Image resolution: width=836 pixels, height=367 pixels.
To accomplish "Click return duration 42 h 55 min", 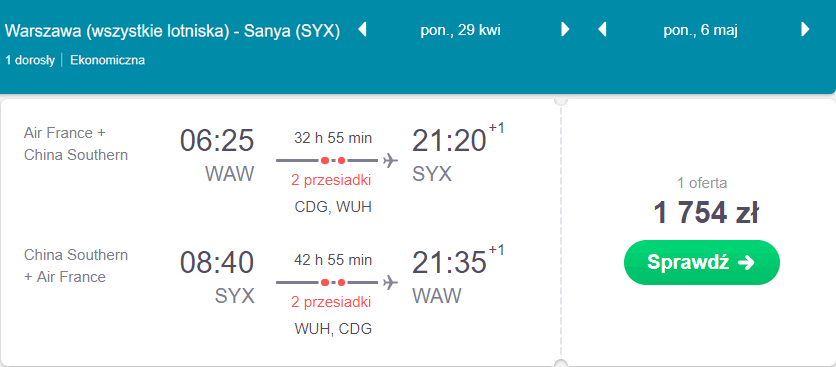I will 333,260.
